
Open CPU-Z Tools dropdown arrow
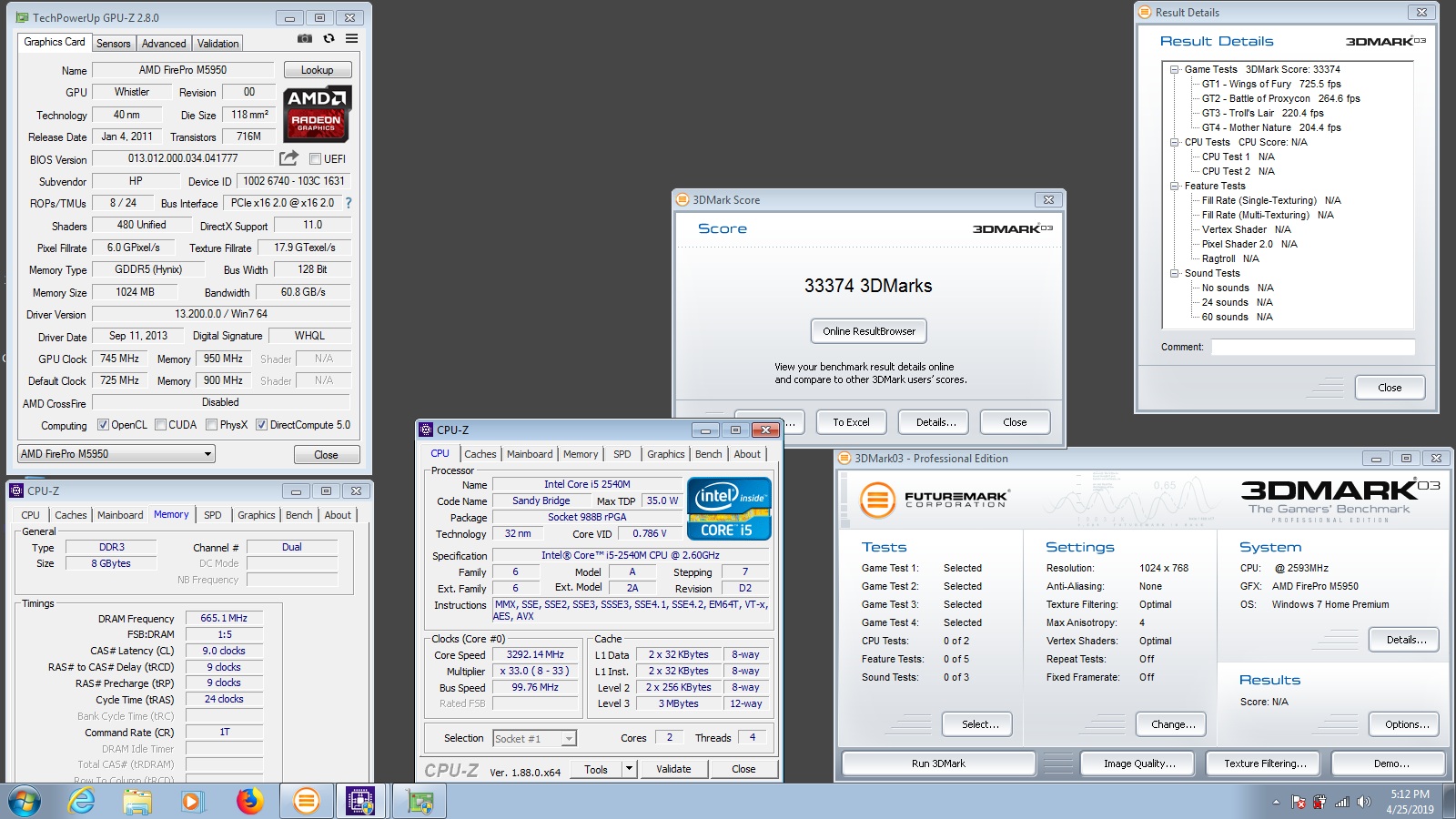pos(628,769)
